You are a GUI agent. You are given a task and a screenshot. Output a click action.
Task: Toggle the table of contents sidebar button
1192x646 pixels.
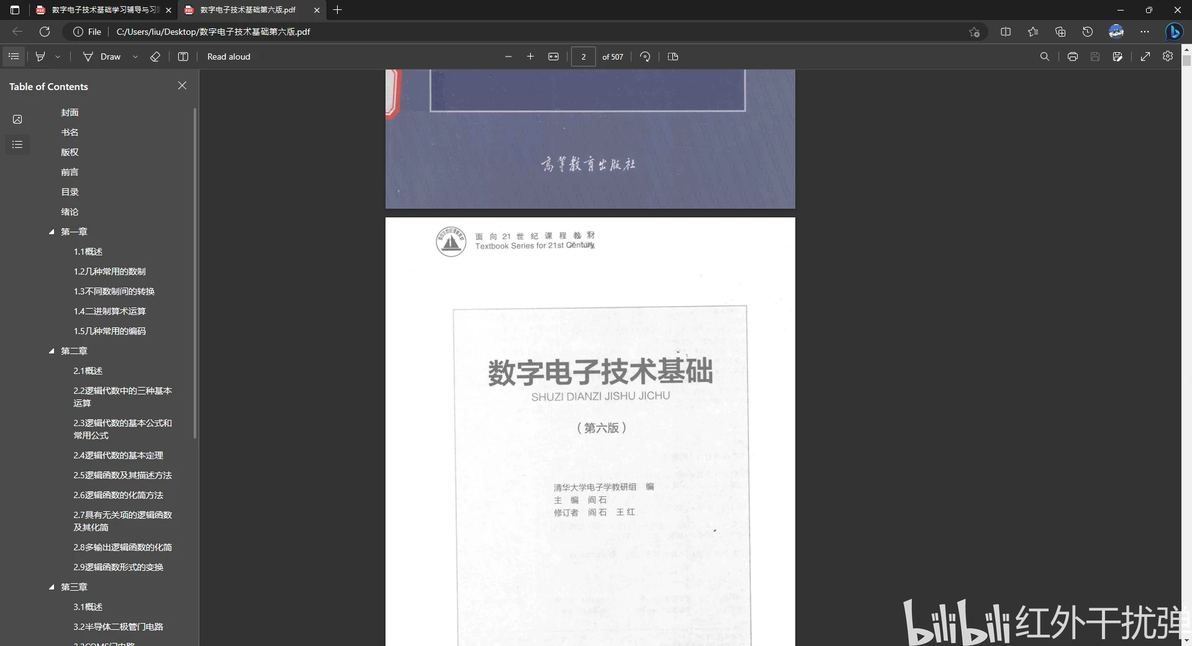click(x=14, y=56)
